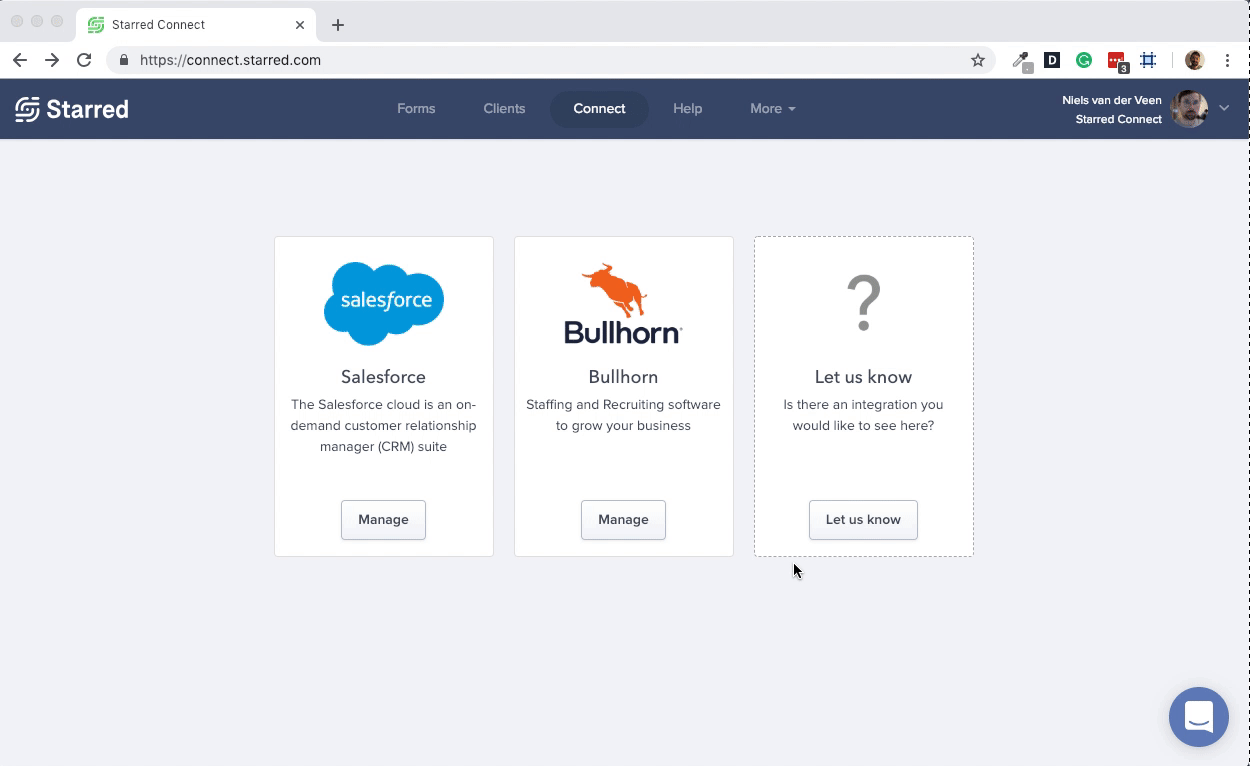Go to the Clients section
The image size is (1250, 766).
[504, 109]
